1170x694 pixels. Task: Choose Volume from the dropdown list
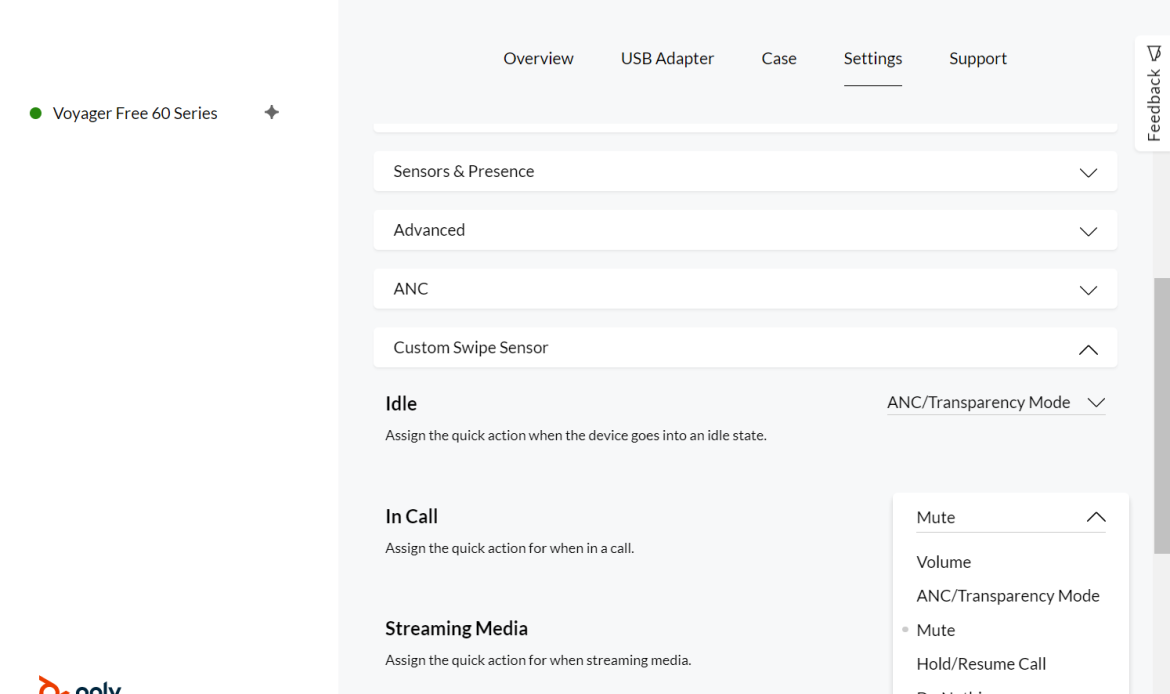coord(943,562)
